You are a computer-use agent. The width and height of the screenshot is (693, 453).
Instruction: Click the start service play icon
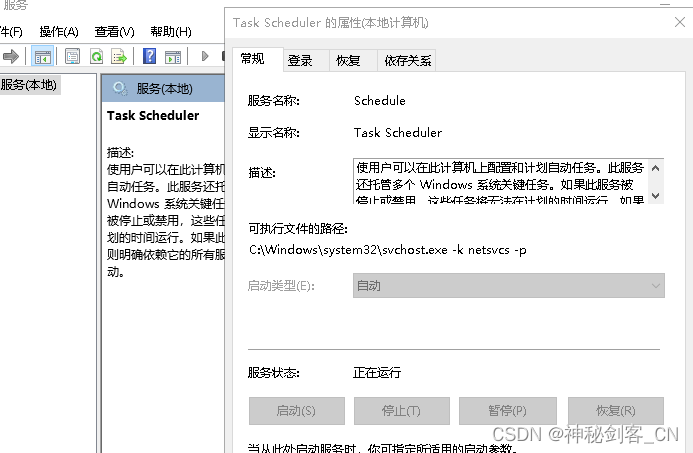point(205,56)
